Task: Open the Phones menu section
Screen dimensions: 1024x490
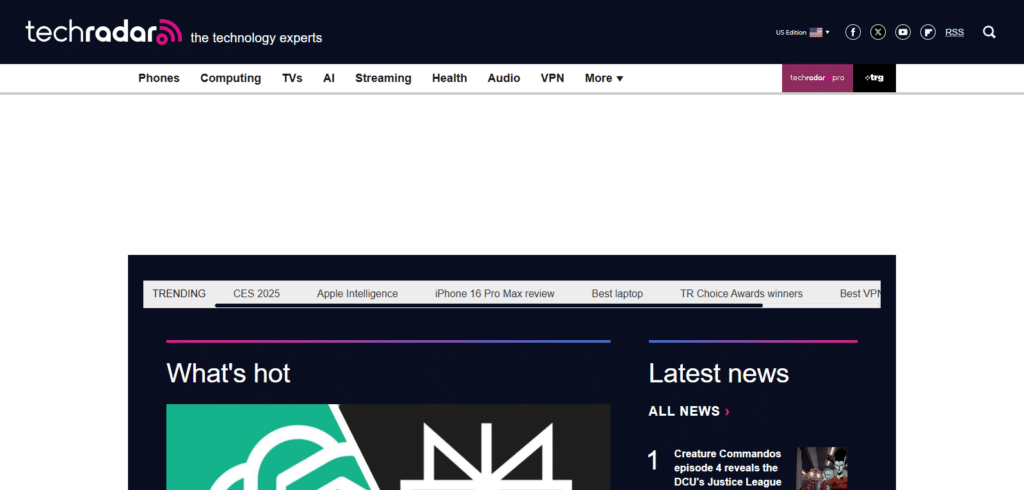Action: click(159, 78)
